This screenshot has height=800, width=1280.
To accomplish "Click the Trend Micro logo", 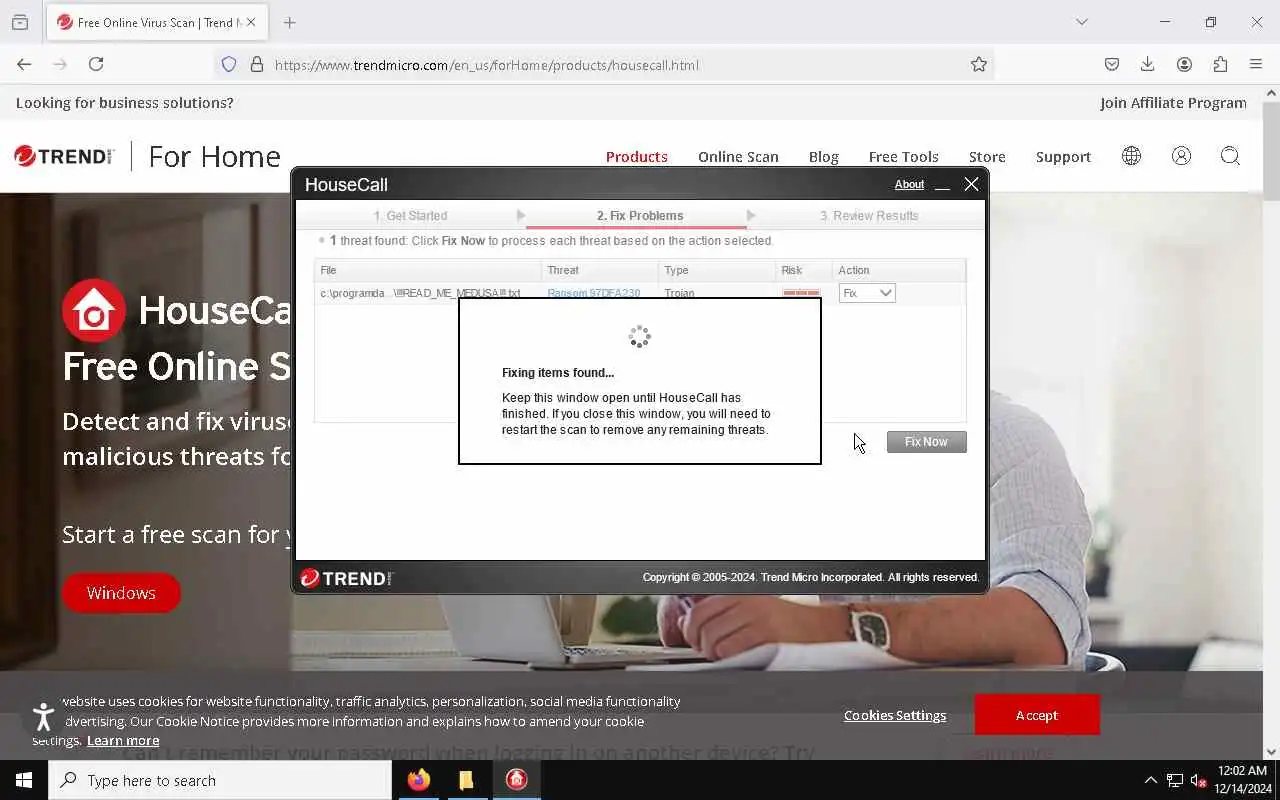I will coord(64,156).
